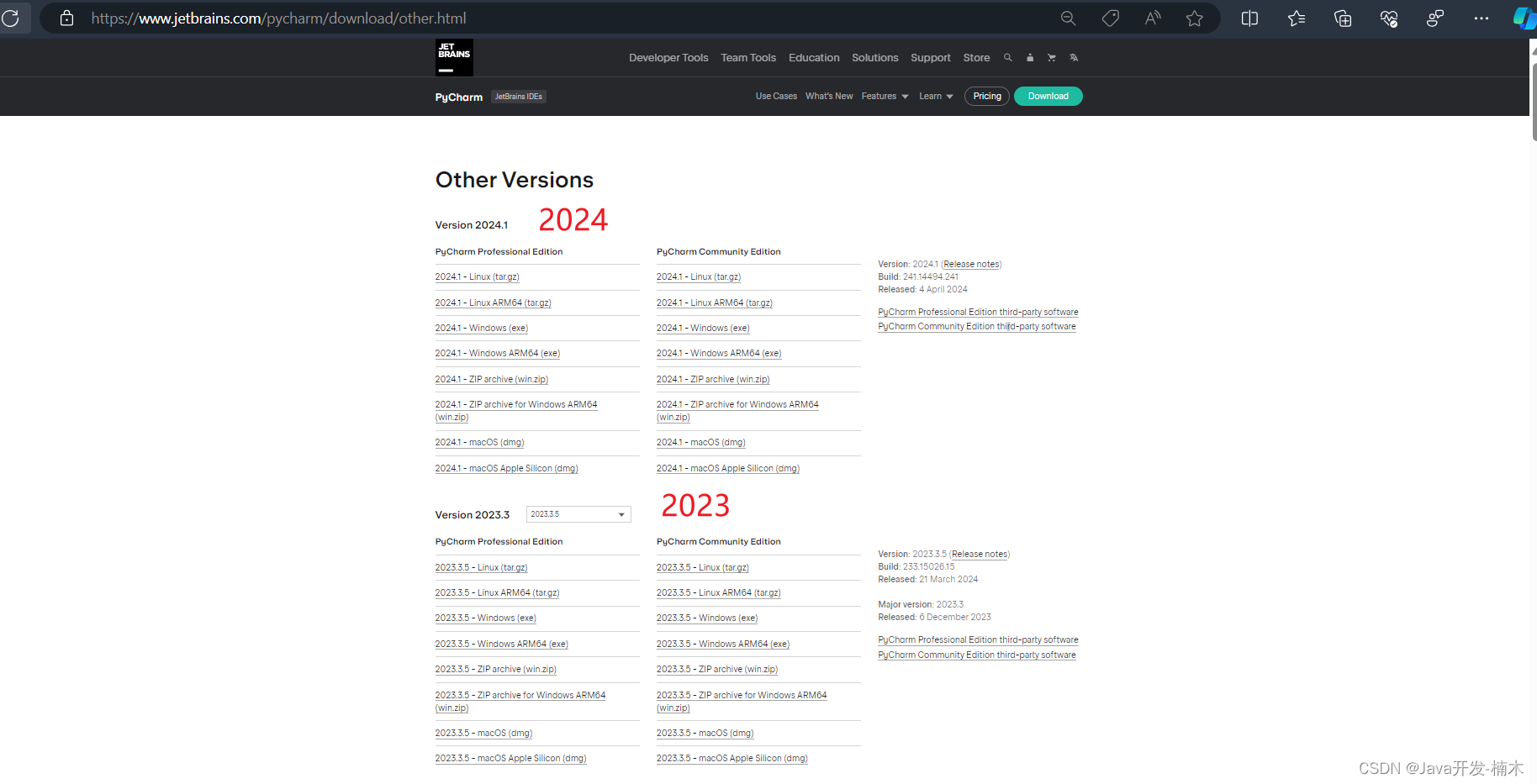Open 2023 Professional Edition third-party software link

point(978,640)
